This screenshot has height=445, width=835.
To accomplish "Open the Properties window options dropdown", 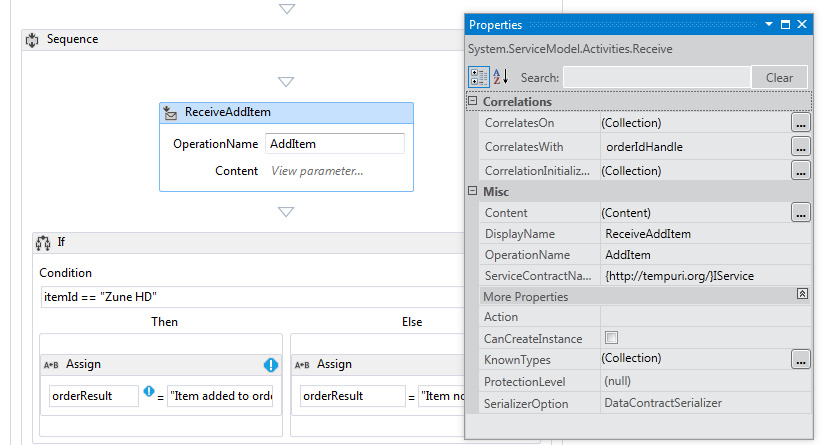I will [768, 24].
